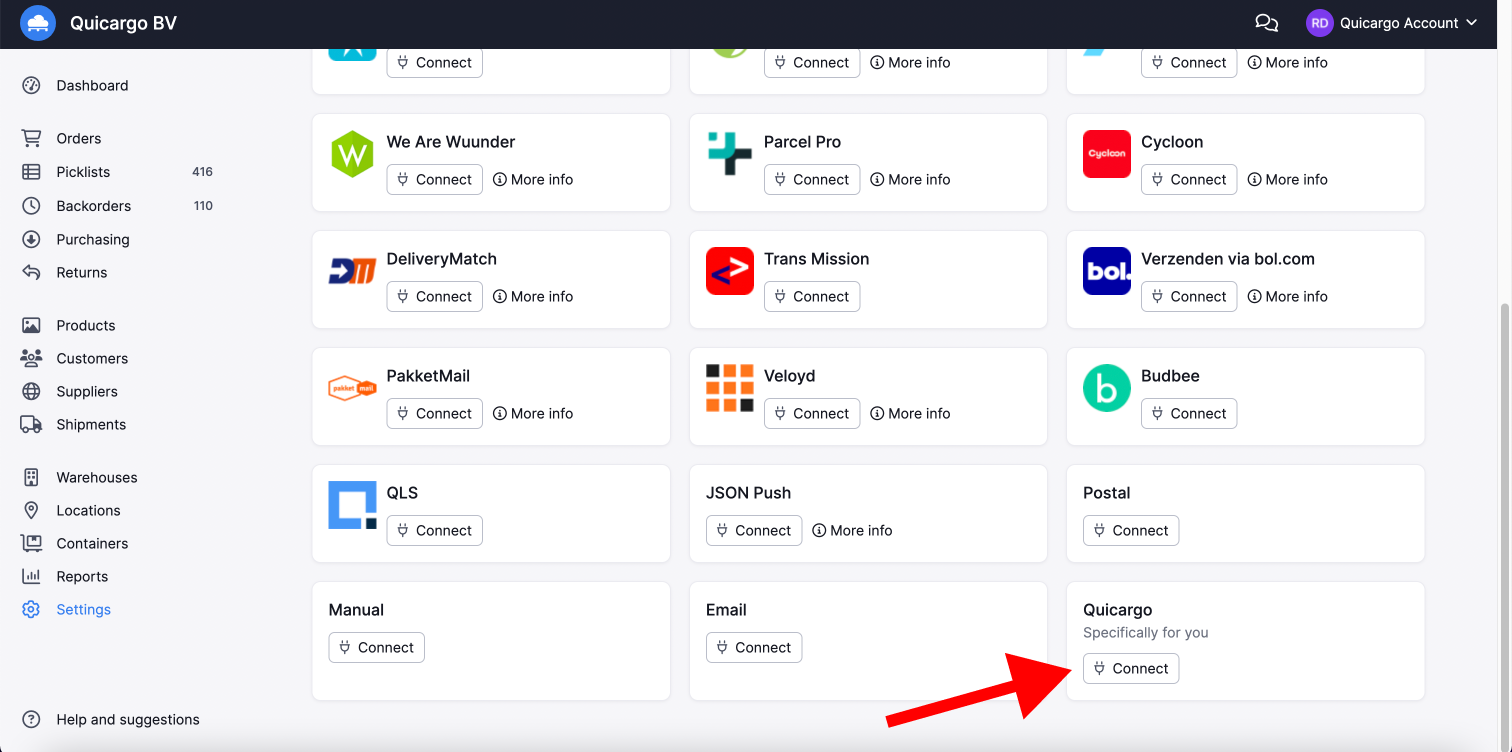This screenshot has width=1512, height=752.
Task: Open More info for Parcel Pro
Action: 910,179
